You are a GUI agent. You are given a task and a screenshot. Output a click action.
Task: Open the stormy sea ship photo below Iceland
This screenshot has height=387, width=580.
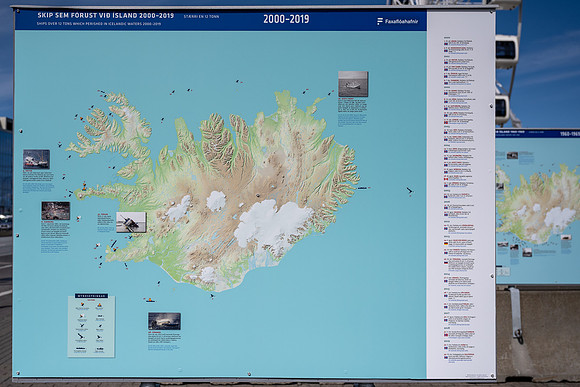pos(164,321)
